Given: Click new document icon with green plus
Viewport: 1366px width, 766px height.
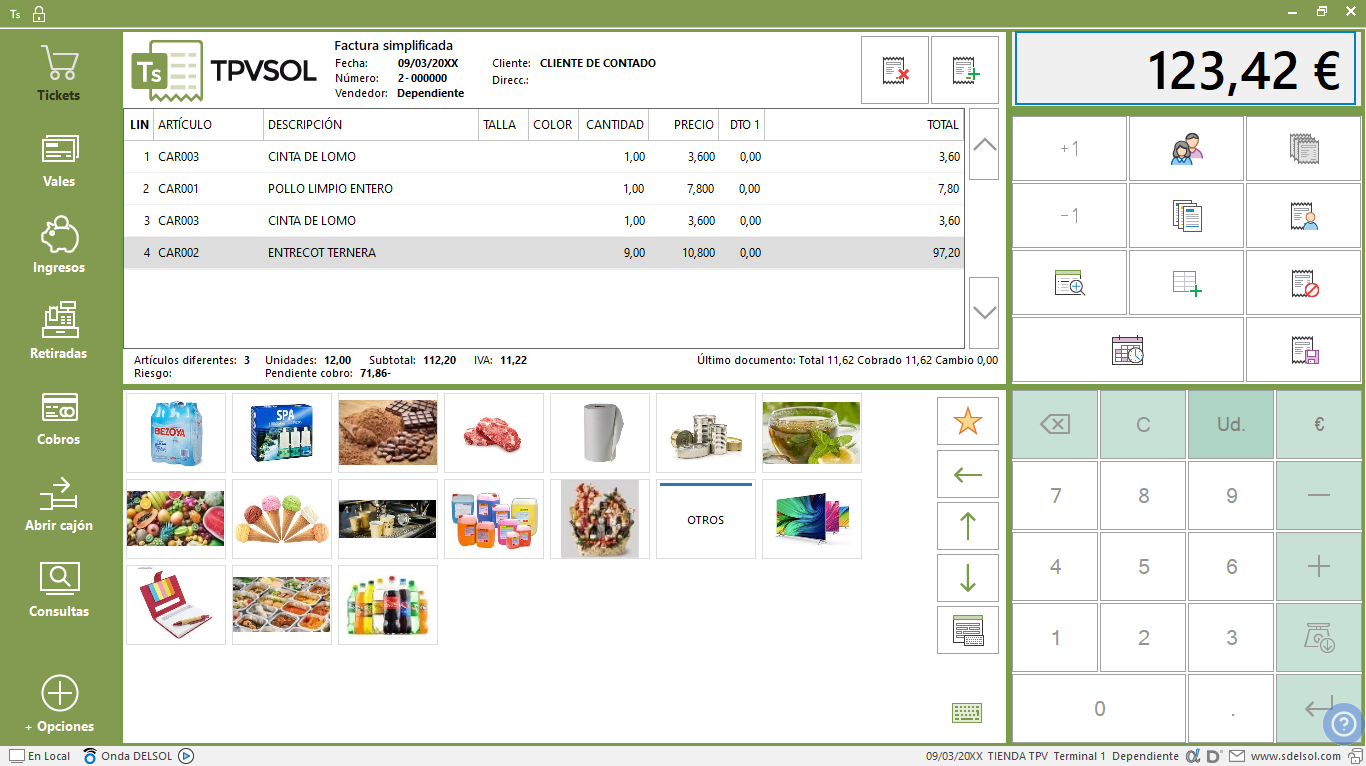Looking at the screenshot, I should (x=965, y=70).
